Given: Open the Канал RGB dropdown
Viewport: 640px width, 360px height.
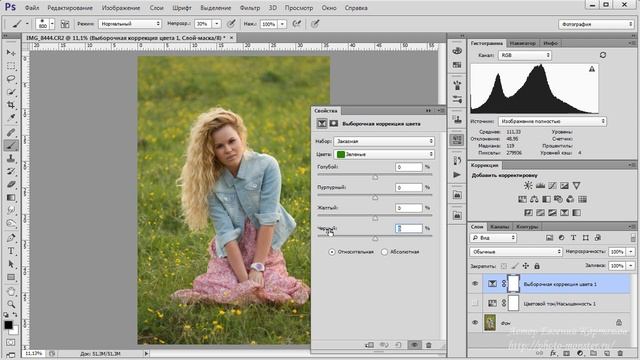Looking at the screenshot, I should (524, 55).
